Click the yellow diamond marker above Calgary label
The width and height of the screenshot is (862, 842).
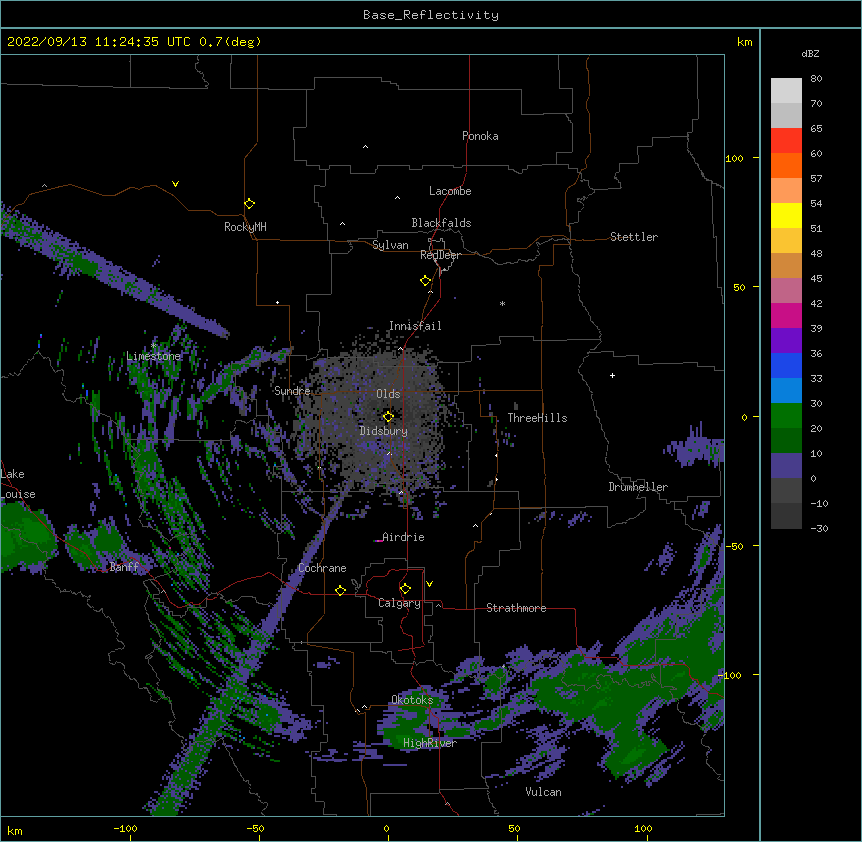pos(405,589)
